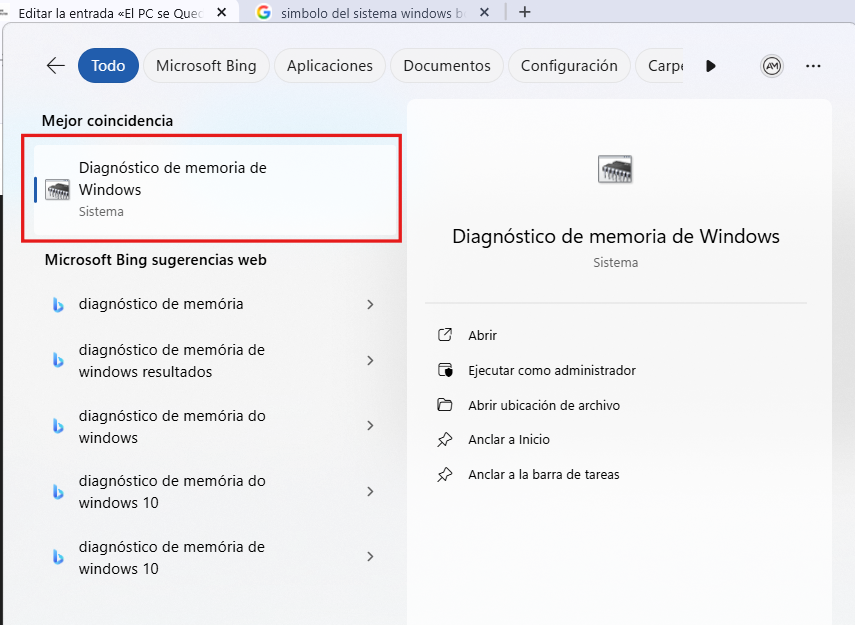This screenshot has height=625, width=855.
Task: Click the folder icon for Abrir ubicación
Action: coord(445,405)
